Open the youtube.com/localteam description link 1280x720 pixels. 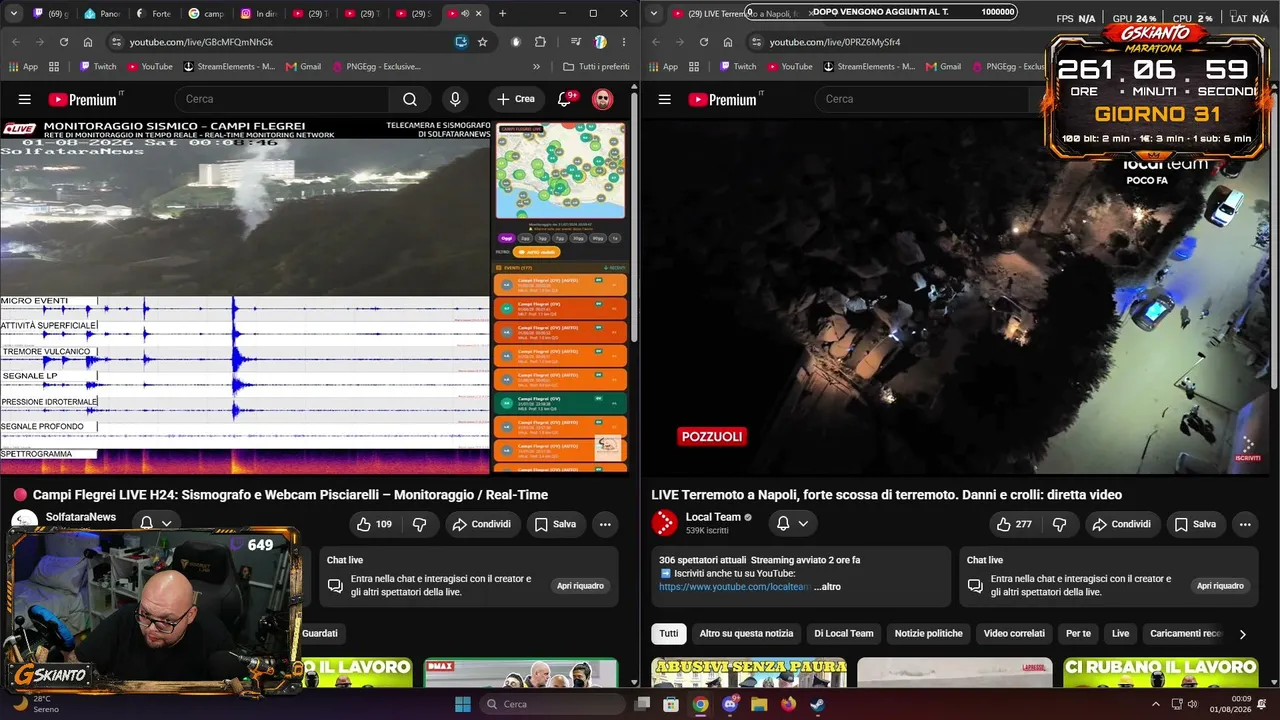pos(735,587)
